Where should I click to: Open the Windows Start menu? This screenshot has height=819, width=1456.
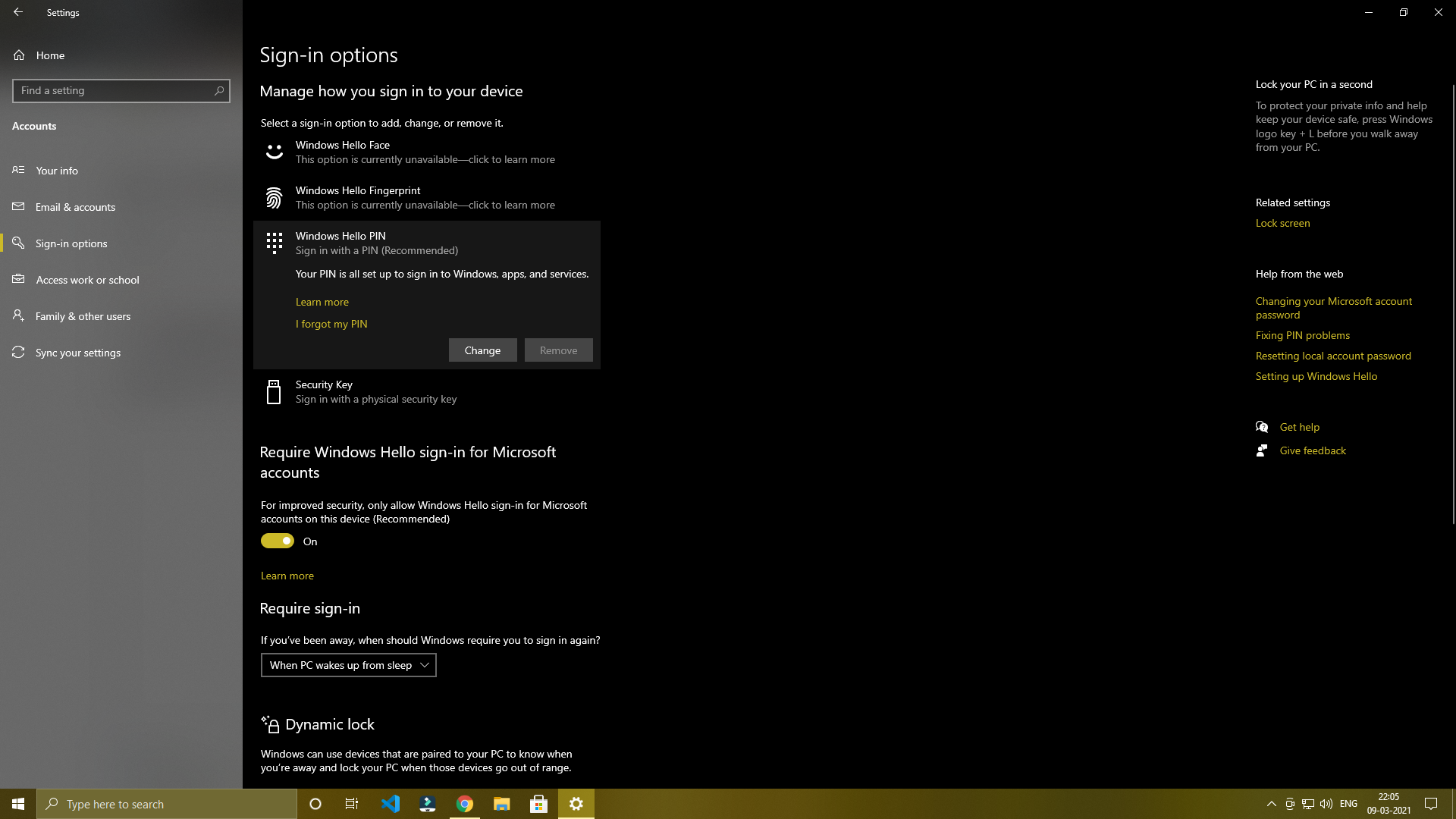[18, 804]
